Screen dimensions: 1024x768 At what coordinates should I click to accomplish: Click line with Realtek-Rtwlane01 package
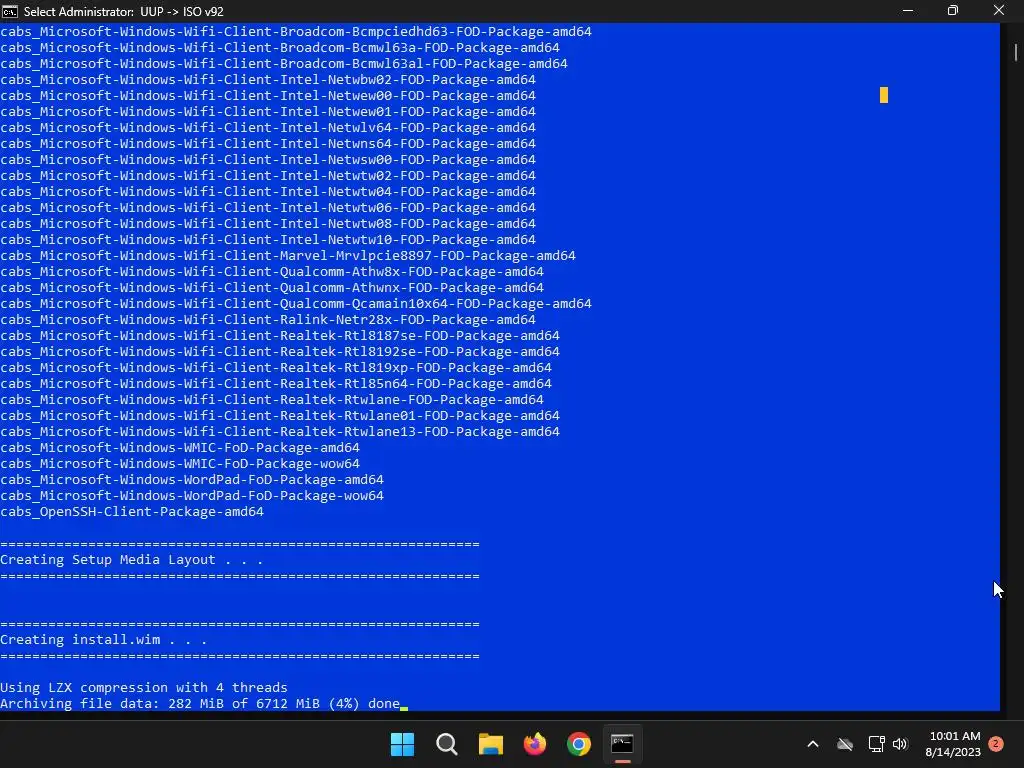pos(280,415)
